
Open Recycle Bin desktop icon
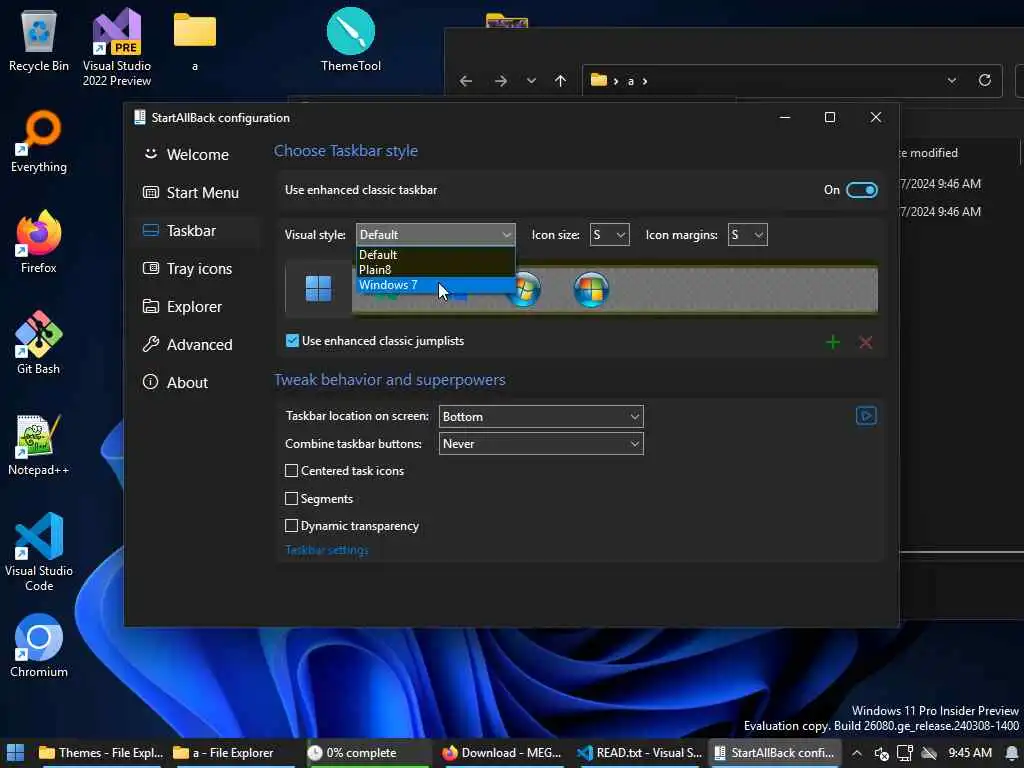39,40
